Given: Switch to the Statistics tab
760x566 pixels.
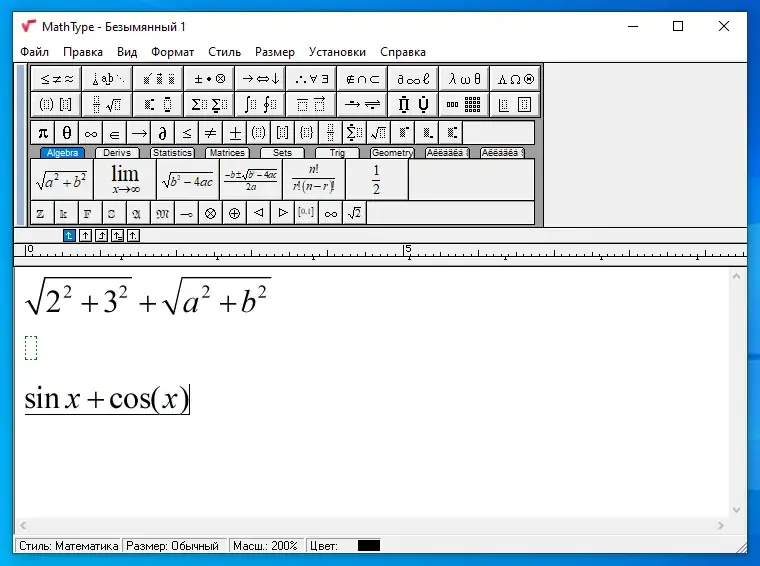Looking at the screenshot, I should 172,153.
